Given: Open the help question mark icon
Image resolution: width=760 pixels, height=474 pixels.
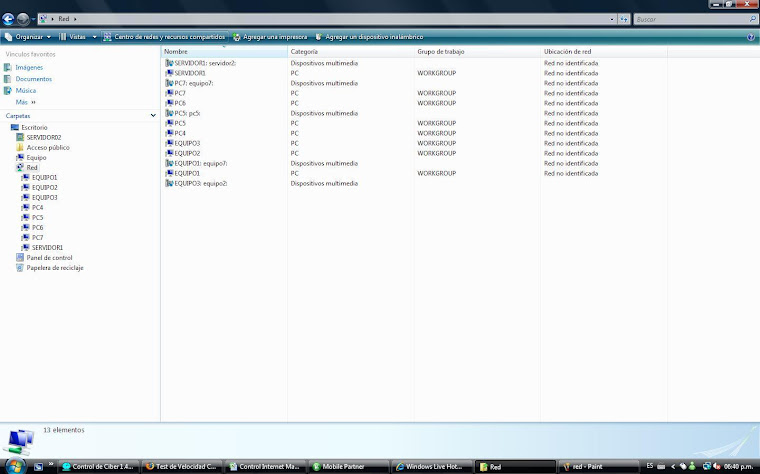Looking at the screenshot, I should 751,37.
